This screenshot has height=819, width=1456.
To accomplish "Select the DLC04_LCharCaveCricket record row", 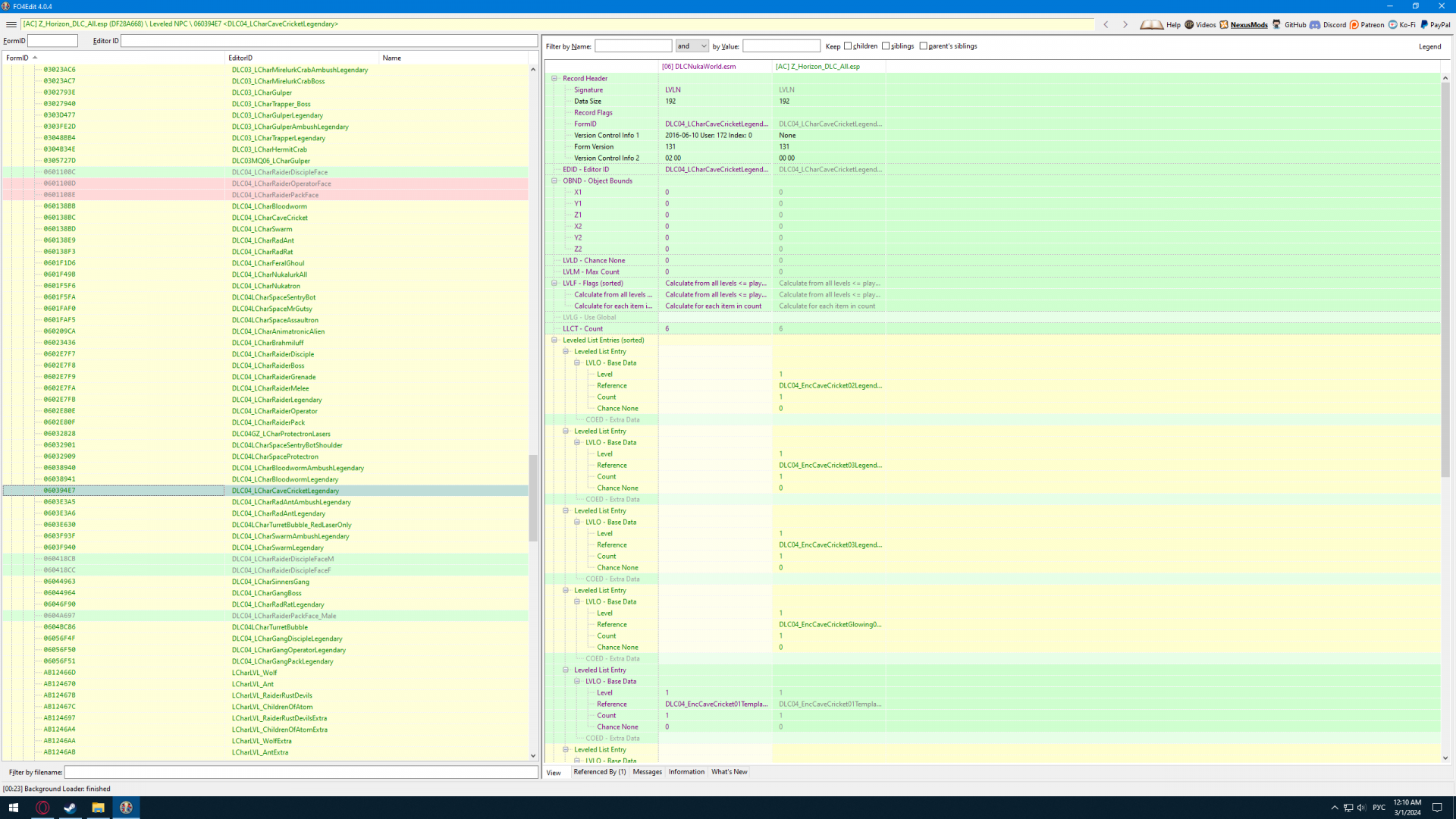I will (x=269, y=218).
